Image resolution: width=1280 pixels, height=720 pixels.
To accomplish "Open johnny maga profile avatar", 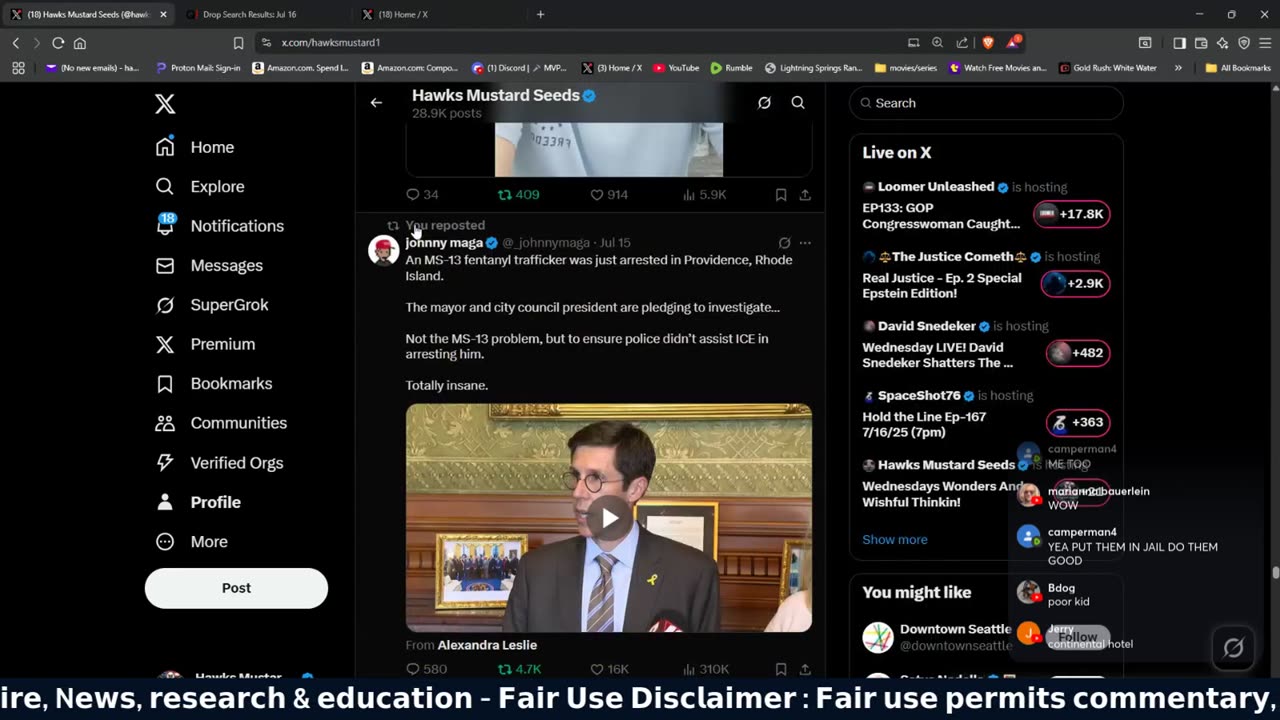I will pos(384,250).
